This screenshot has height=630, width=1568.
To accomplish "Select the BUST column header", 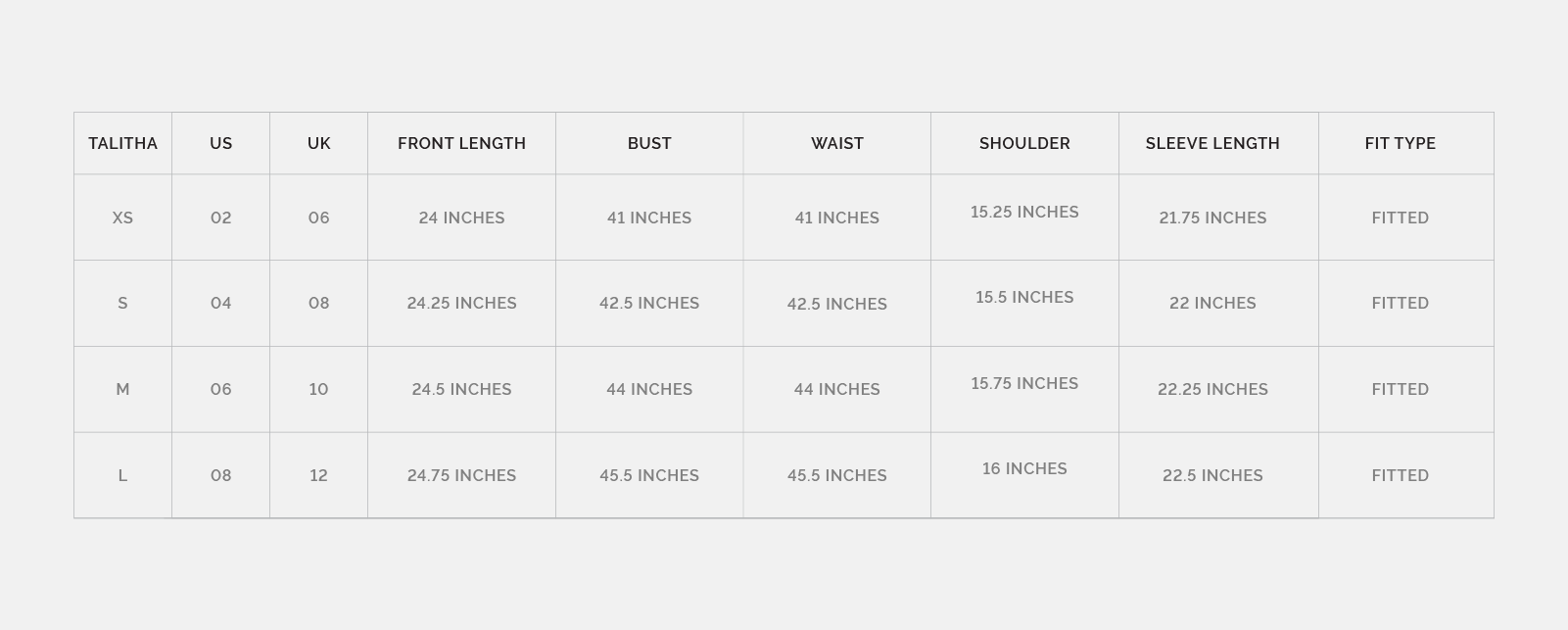I will point(649,144).
